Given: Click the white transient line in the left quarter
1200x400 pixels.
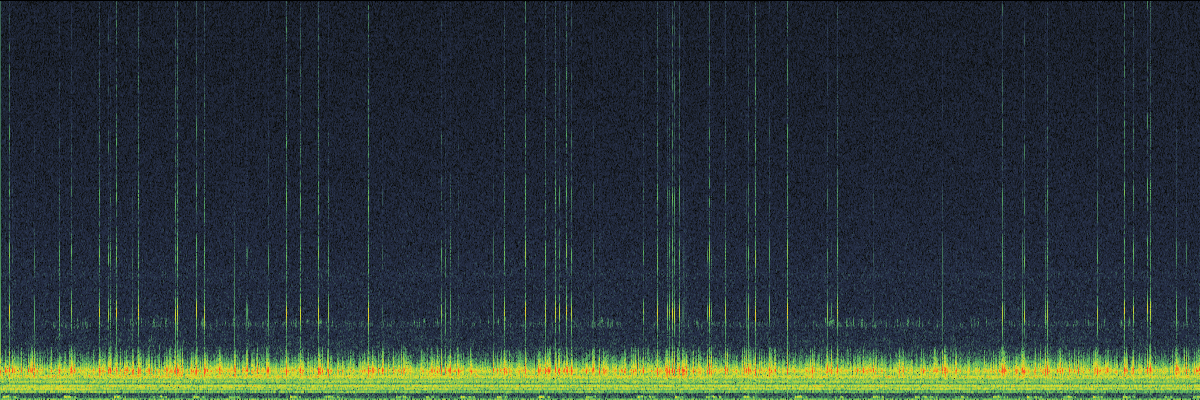Looking at the screenshot, I should 177,150.
